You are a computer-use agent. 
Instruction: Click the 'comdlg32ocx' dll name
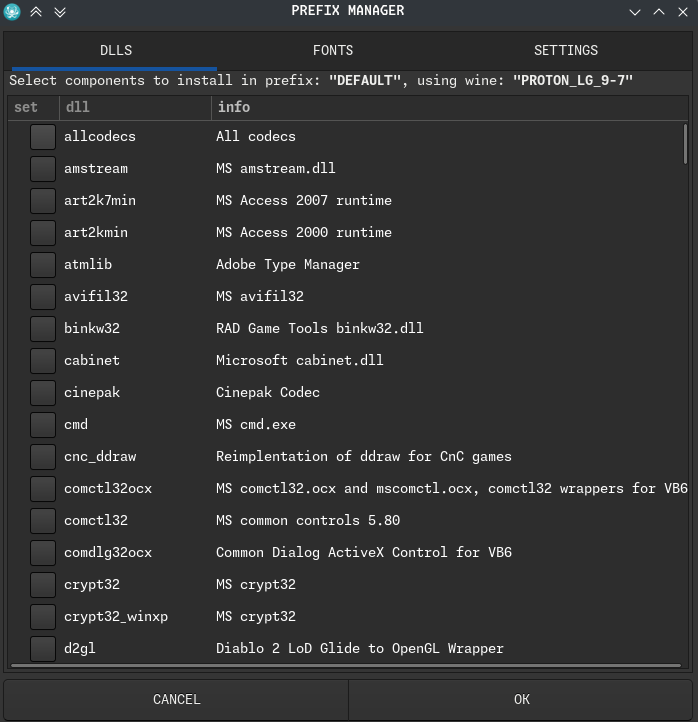pos(108,553)
